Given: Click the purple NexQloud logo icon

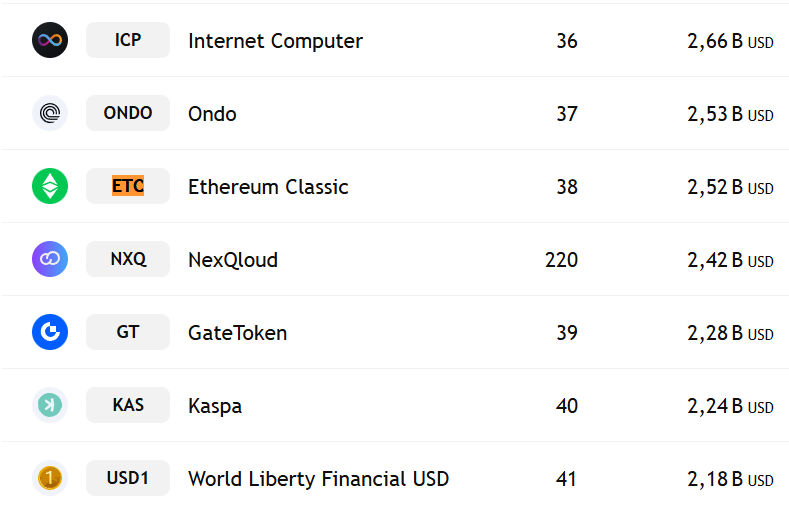Looking at the screenshot, I should coord(50,259).
